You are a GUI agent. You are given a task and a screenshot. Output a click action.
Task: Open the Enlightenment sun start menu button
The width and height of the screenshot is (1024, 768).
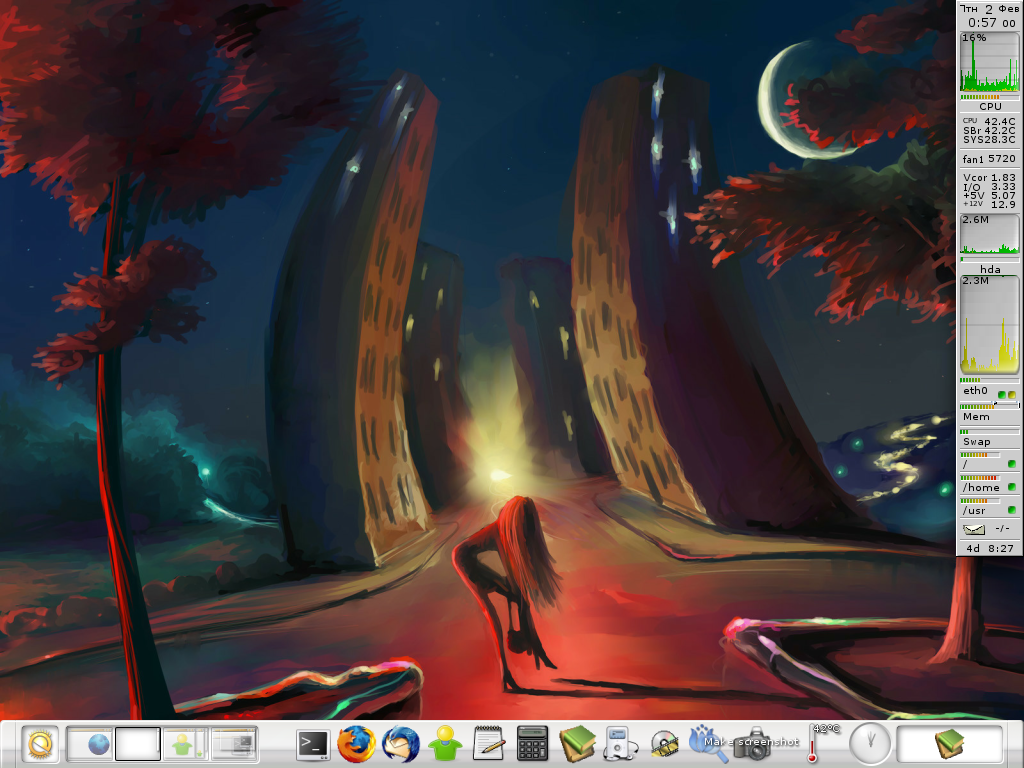40,744
